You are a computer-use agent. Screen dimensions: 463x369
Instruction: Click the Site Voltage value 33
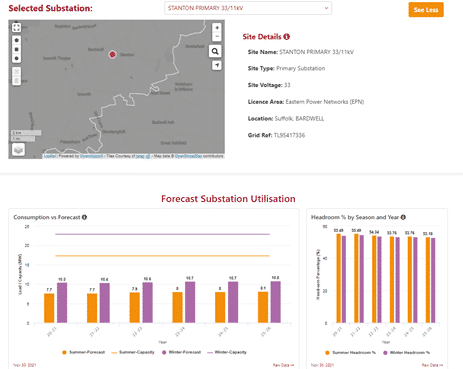(x=287, y=85)
